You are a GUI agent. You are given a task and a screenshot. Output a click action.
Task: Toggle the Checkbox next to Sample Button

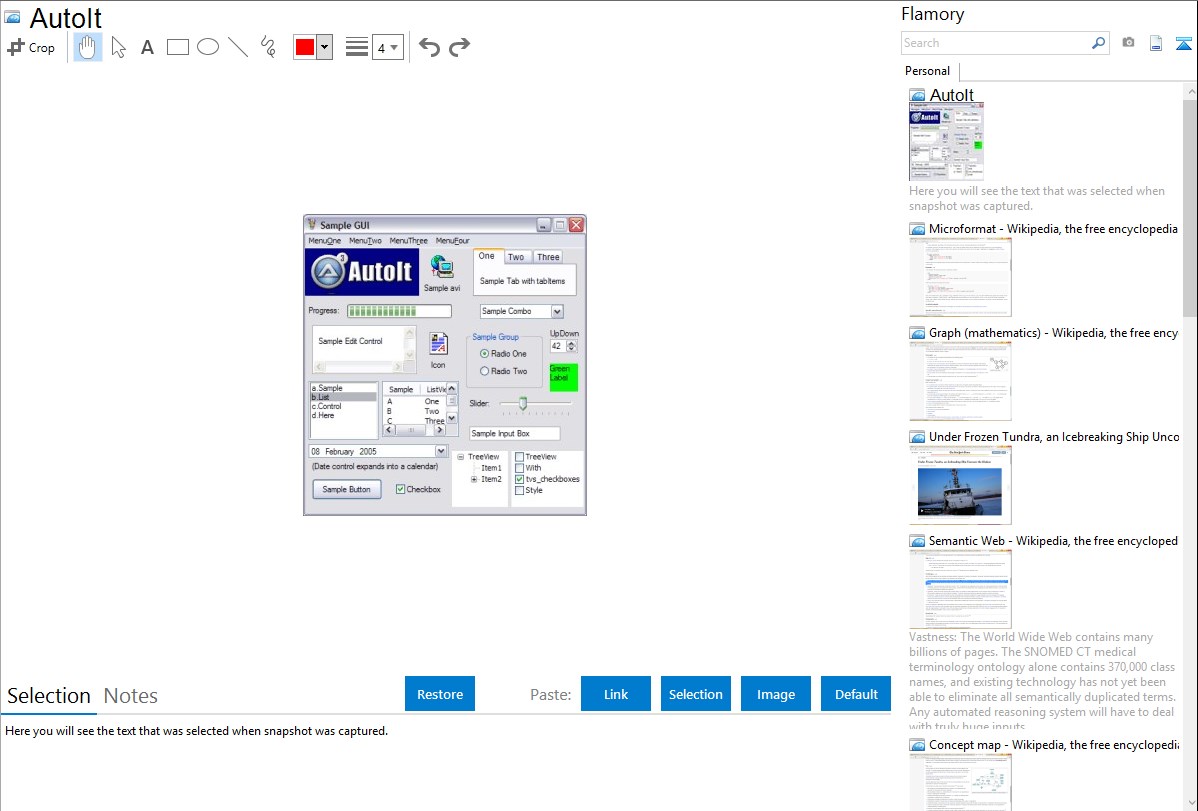pos(400,489)
